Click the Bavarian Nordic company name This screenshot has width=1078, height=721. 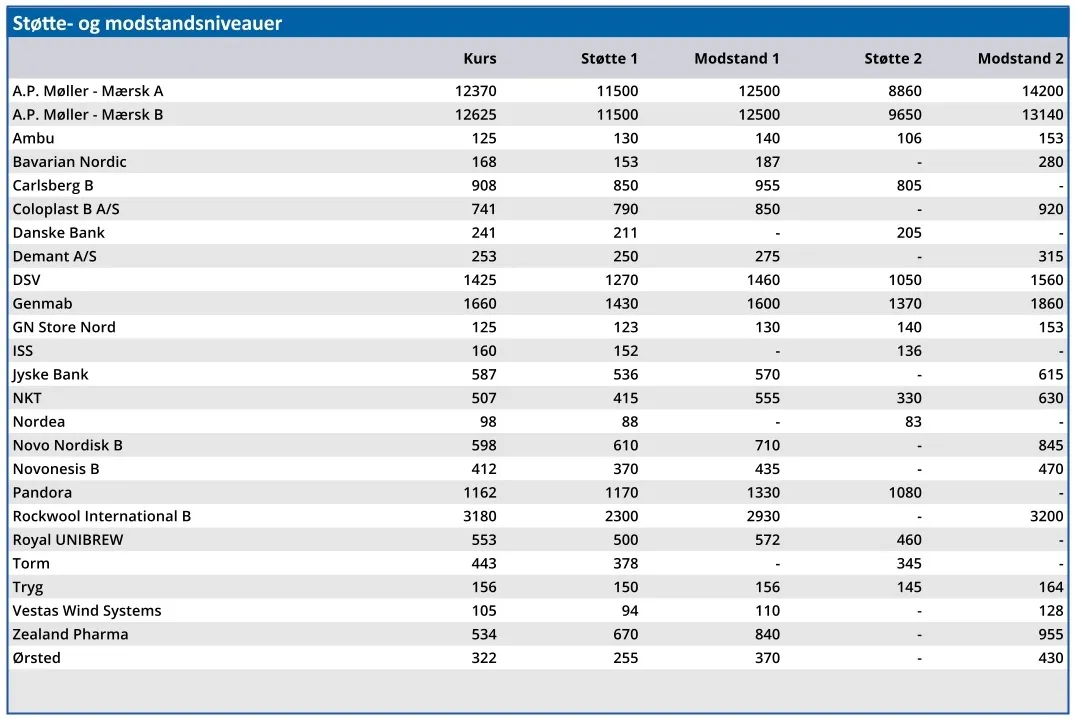pos(69,162)
